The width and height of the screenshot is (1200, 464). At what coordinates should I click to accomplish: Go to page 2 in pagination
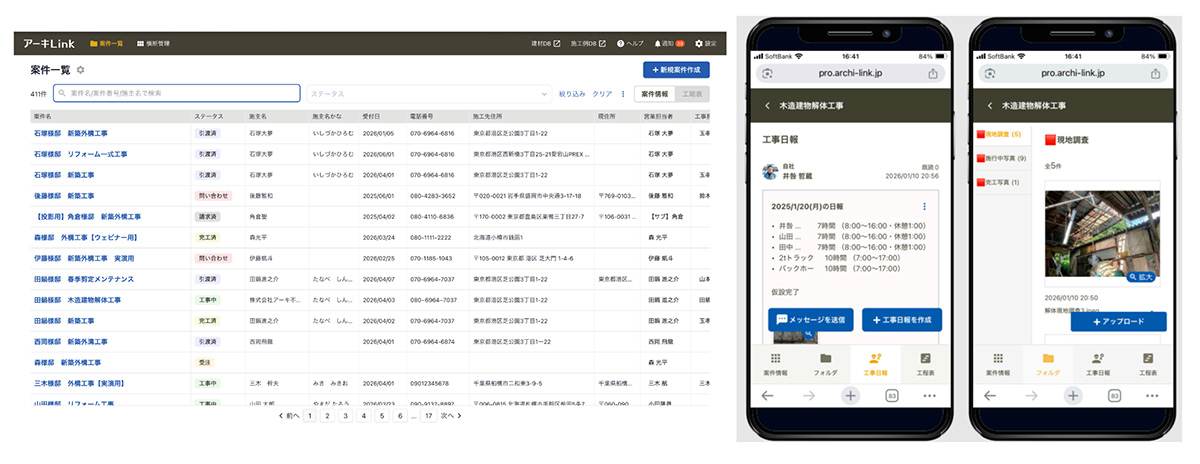(328, 415)
